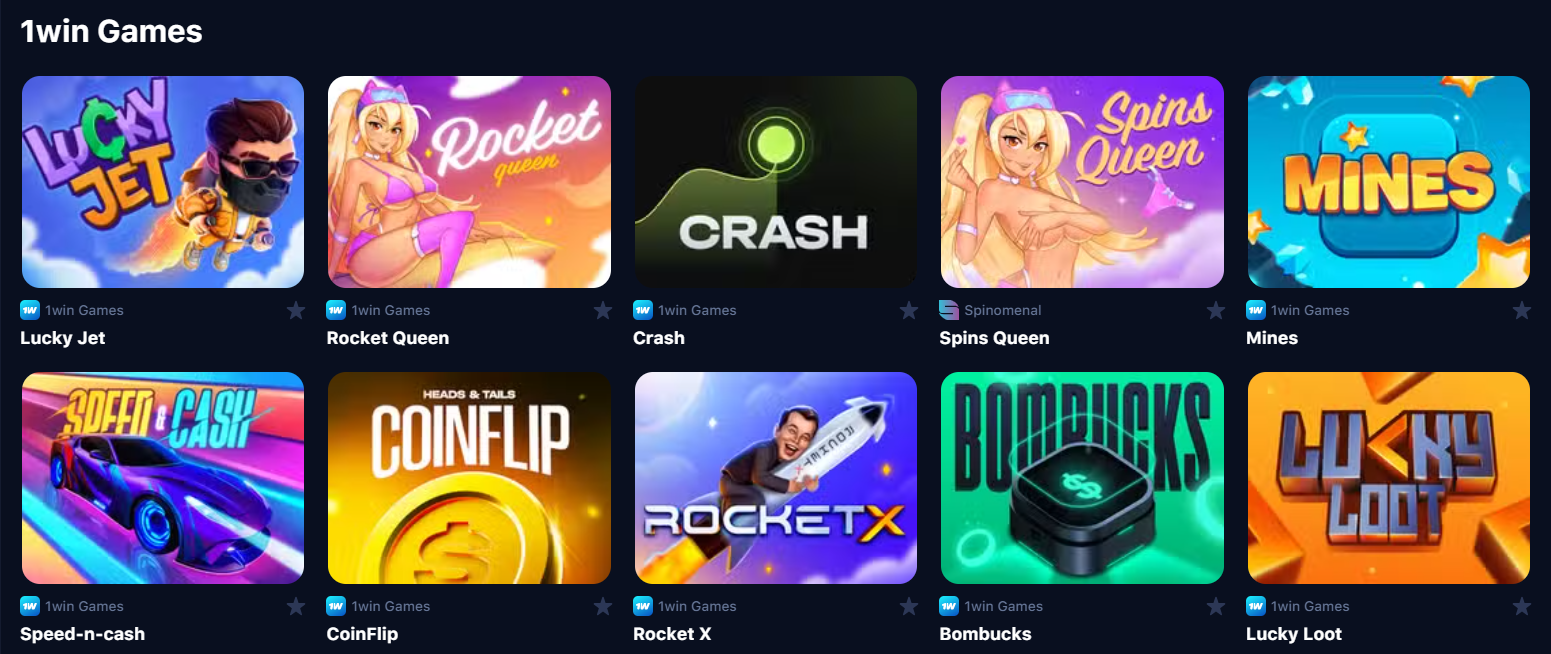Screen dimensions: 1551x654
Task: Click the star icon beside Spins Queen
Action: coord(1216,310)
